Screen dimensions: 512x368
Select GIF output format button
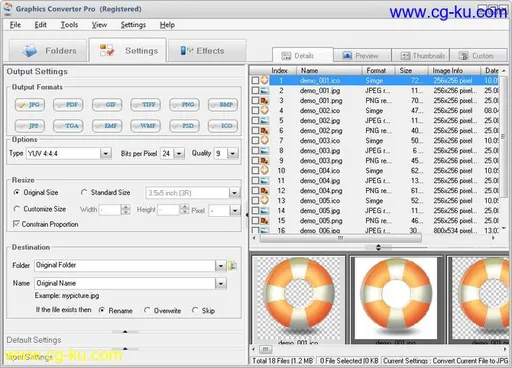(x=107, y=105)
